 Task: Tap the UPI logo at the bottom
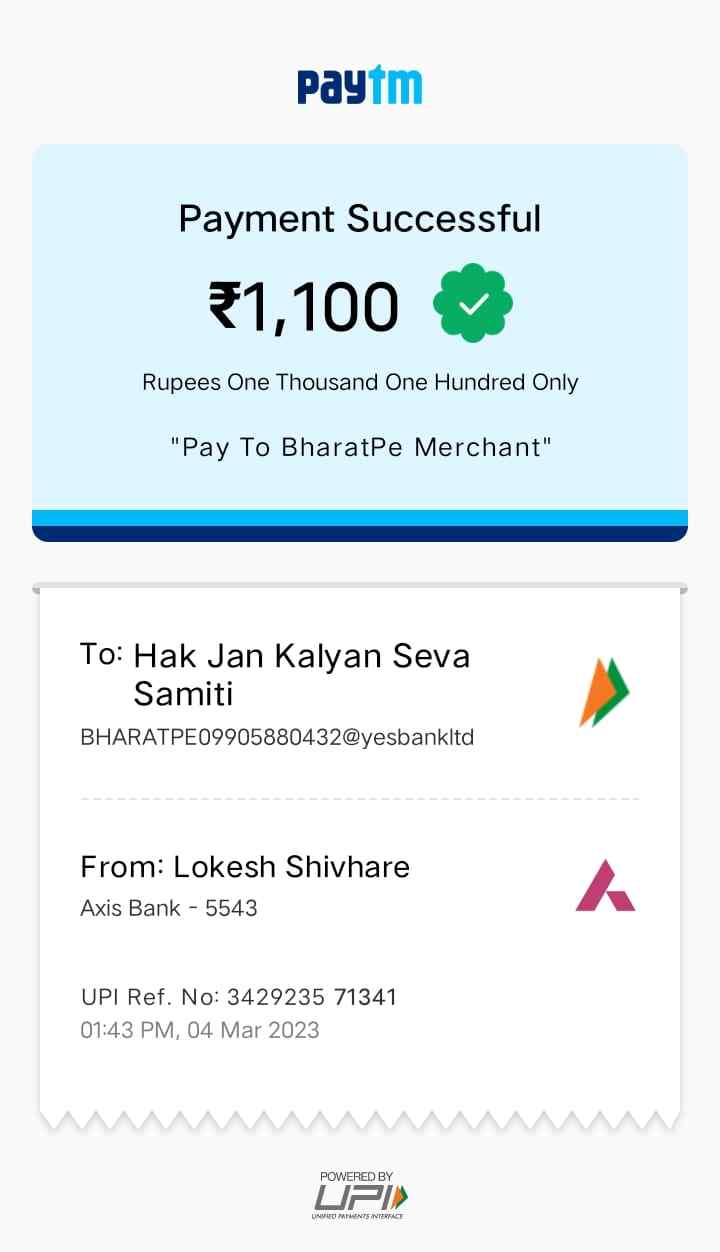[x=361, y=1198]
